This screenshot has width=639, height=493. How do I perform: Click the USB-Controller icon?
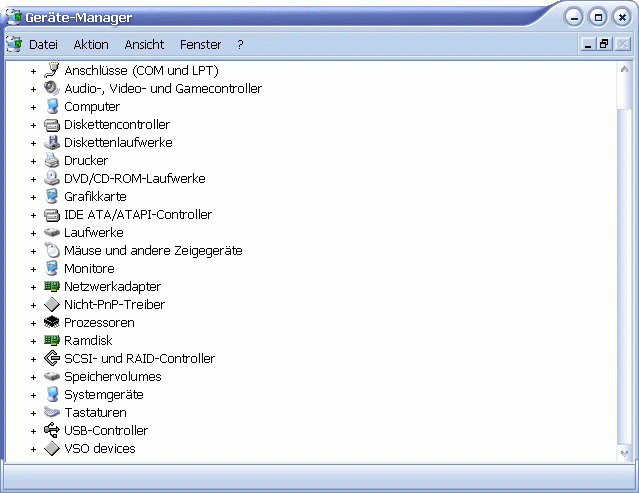pyautogui.click(x=52, y=431)
